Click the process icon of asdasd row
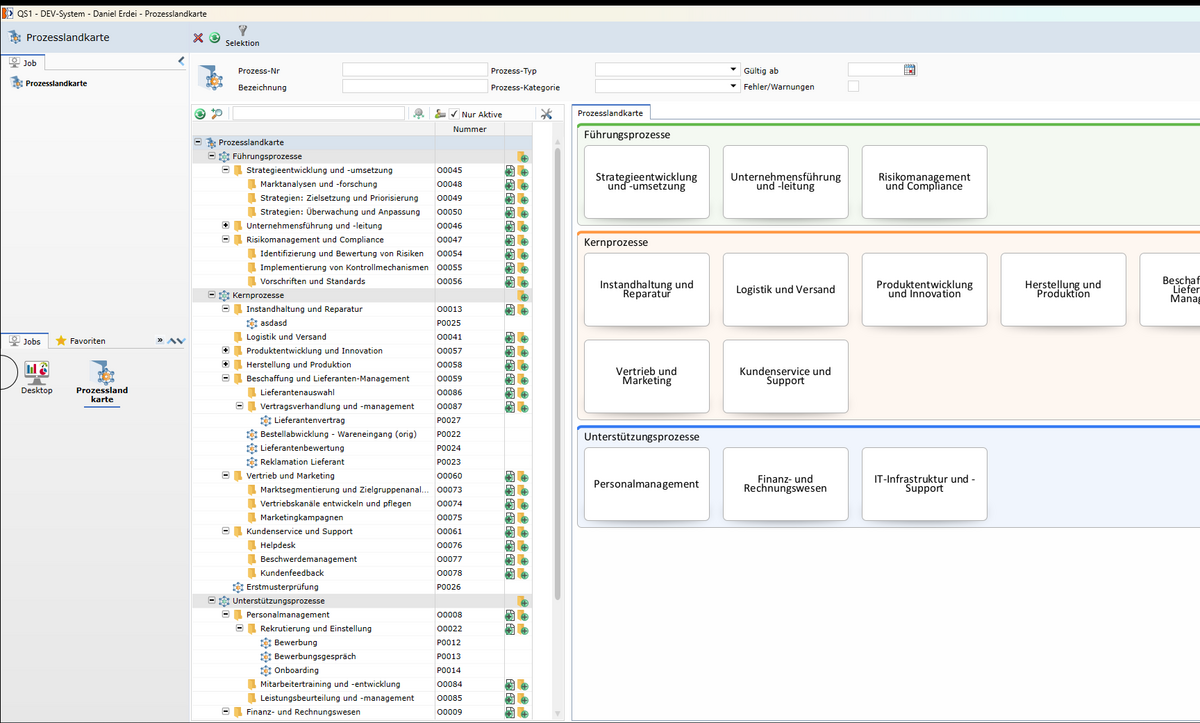This screenshot has height=723, width=1200. [252, 323]
